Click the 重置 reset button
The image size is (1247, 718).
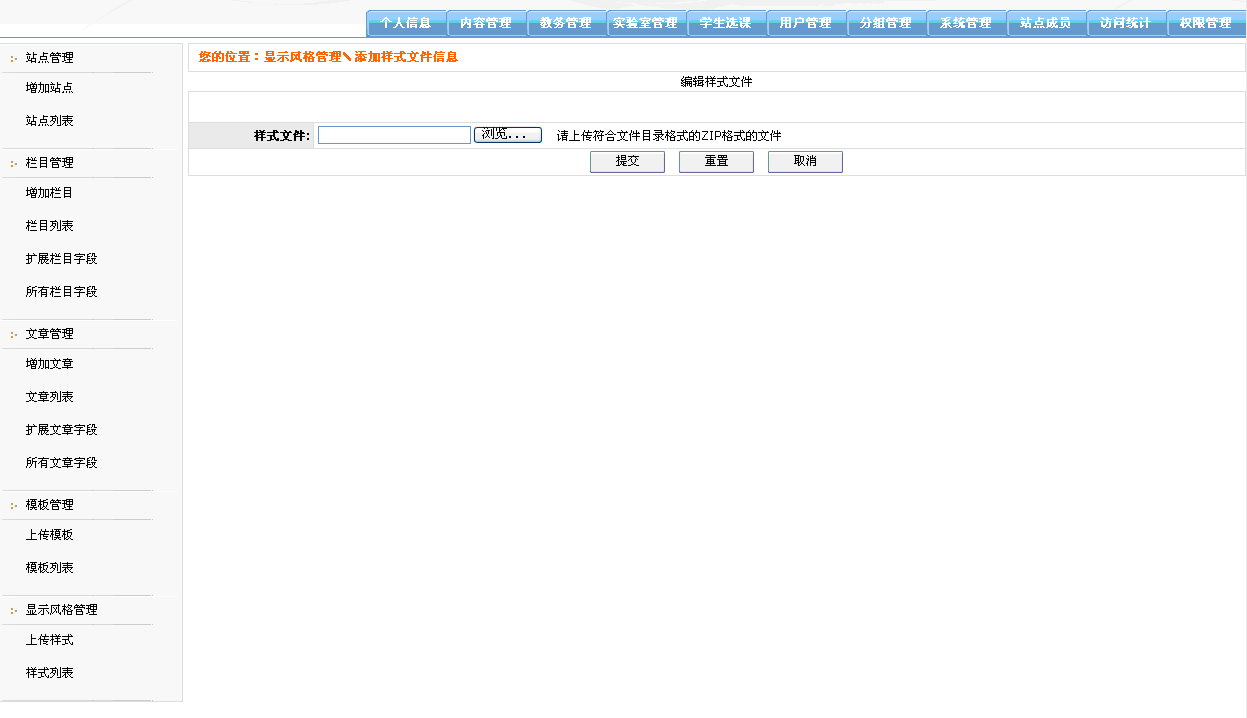click(716, 162)
